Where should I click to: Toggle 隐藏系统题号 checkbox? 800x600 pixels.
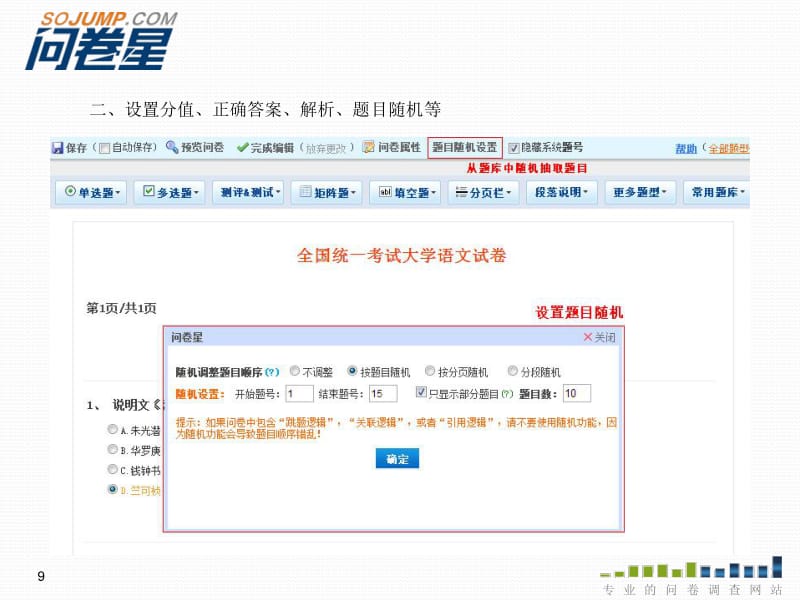click(514, 148)
